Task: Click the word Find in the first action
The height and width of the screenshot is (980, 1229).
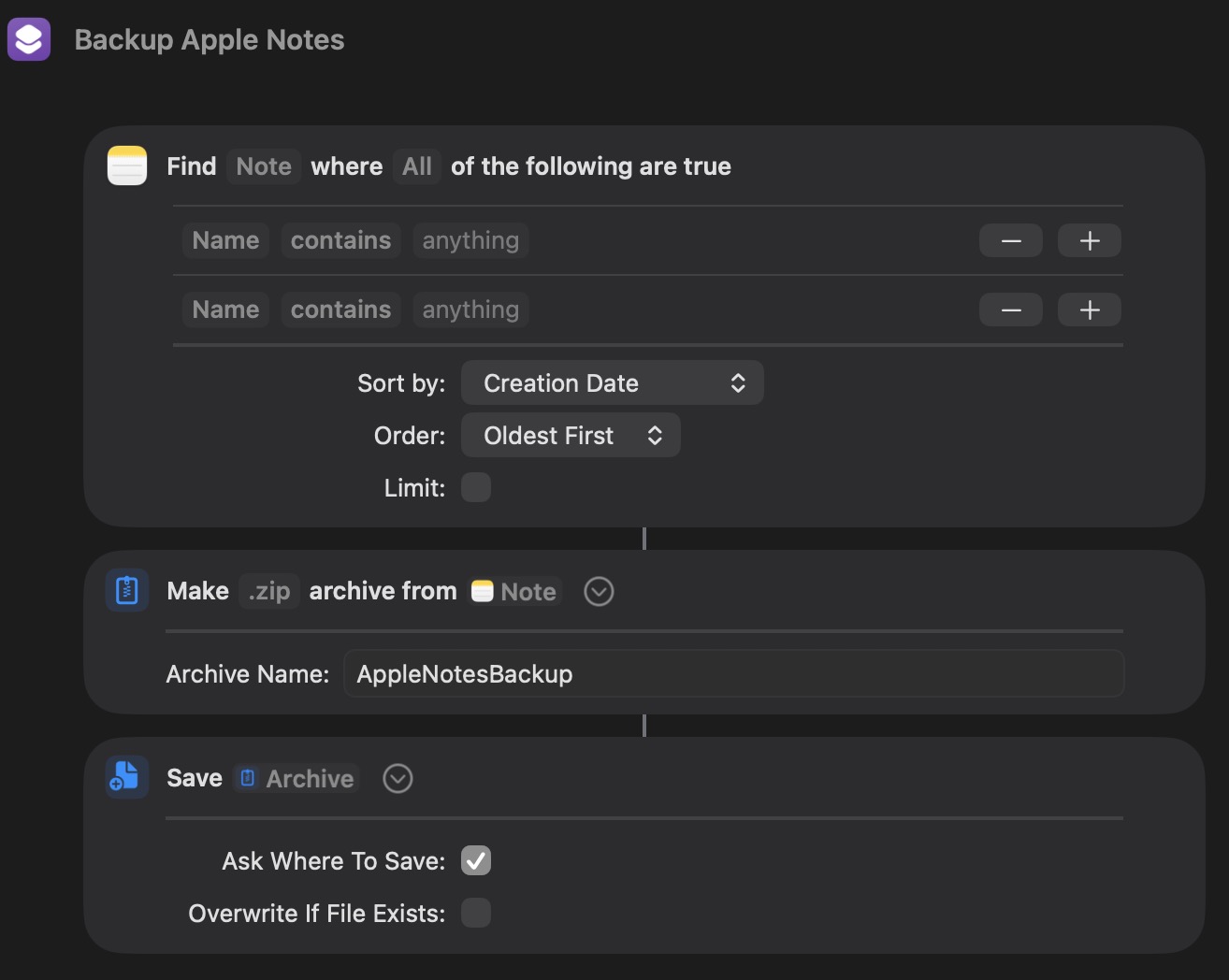Action: click(x=192, y=166)
